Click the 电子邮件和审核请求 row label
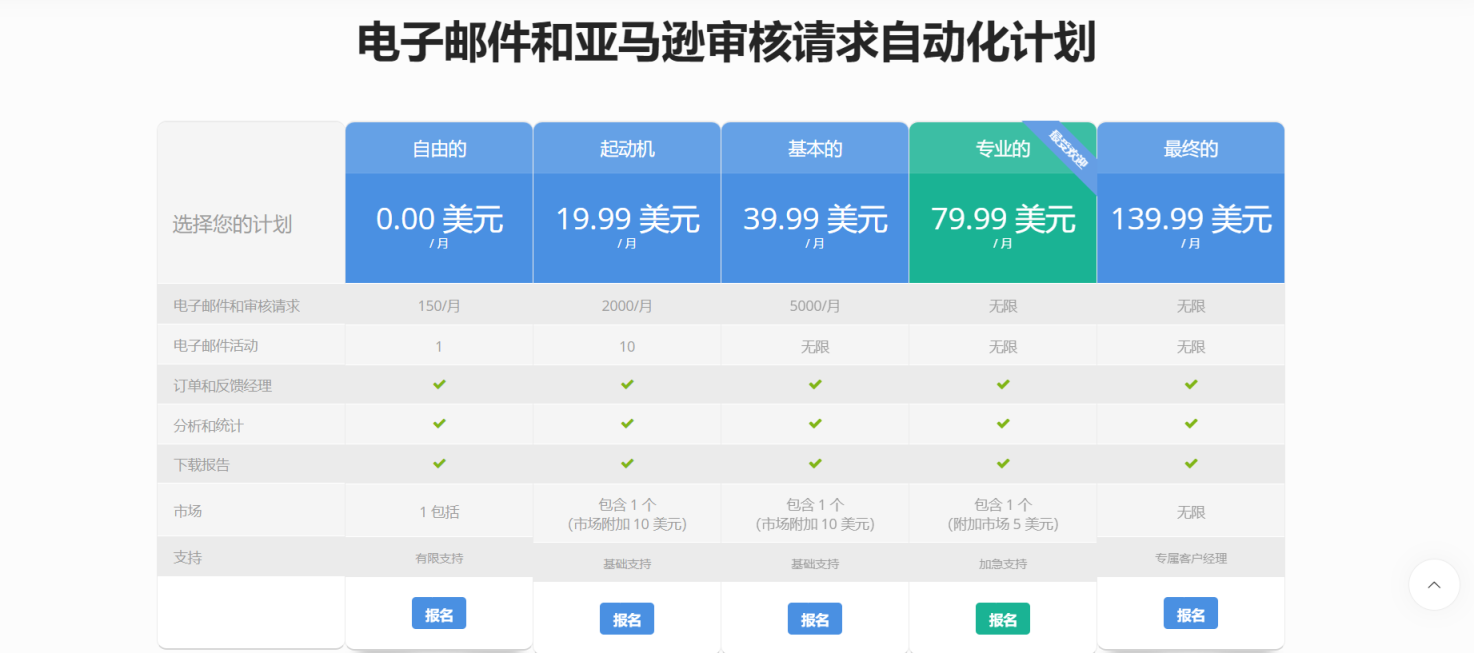This screenshot has width=1474, height=653. coord(237,306)
